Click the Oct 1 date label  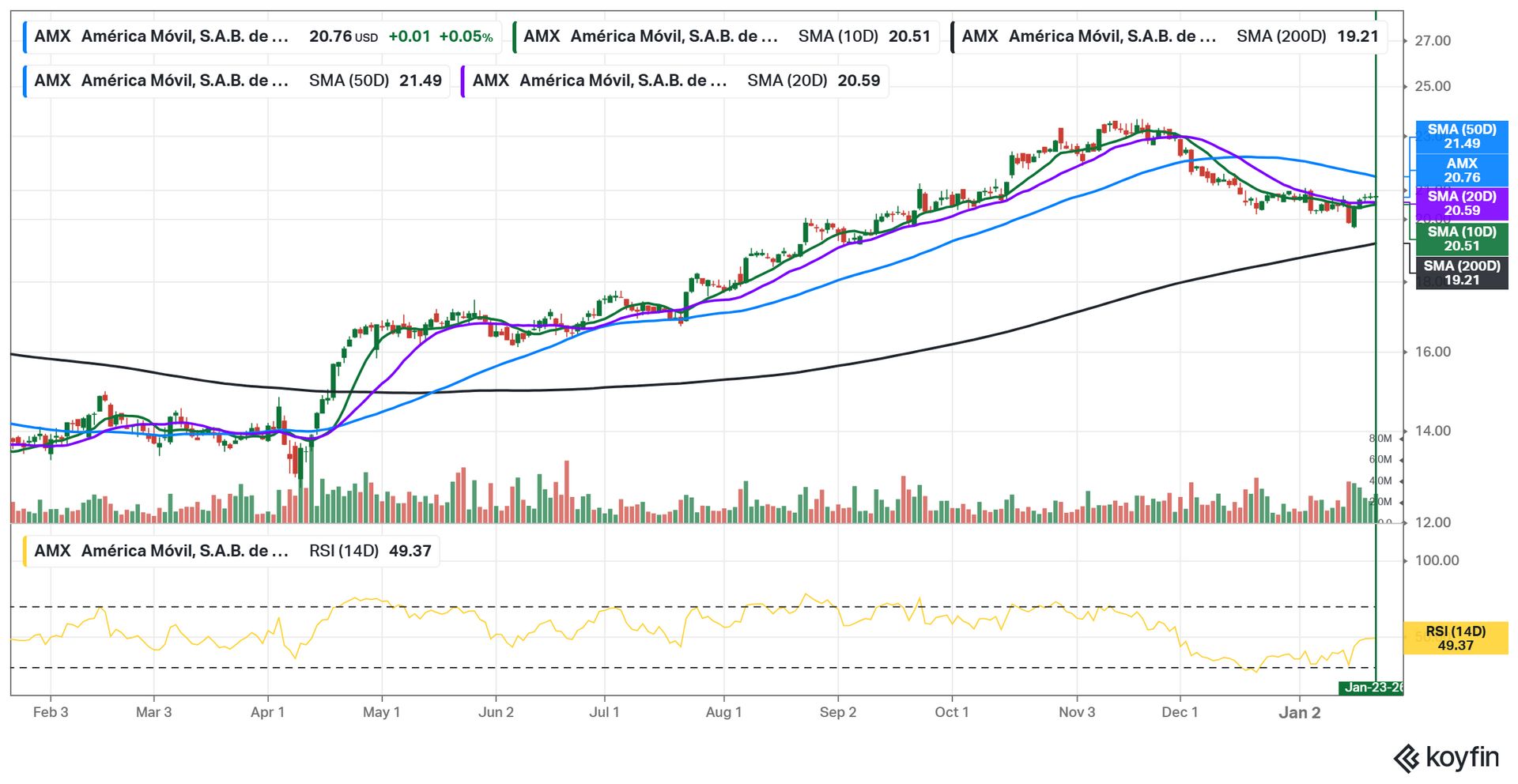[951, 713]
